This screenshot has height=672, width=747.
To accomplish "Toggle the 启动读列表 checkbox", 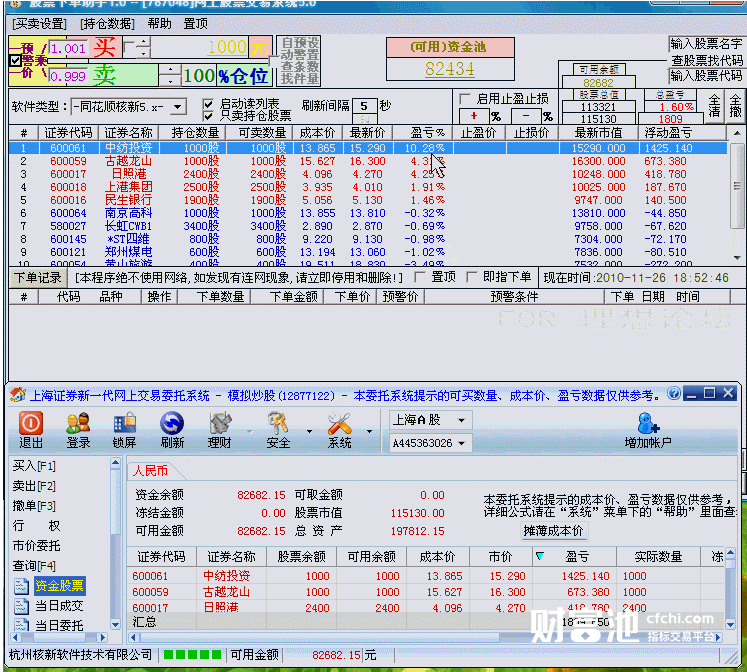I will coord(208,103).
